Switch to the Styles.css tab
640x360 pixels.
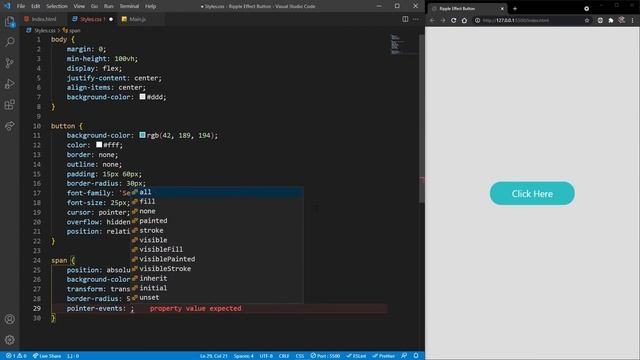[x=92, y=19]
